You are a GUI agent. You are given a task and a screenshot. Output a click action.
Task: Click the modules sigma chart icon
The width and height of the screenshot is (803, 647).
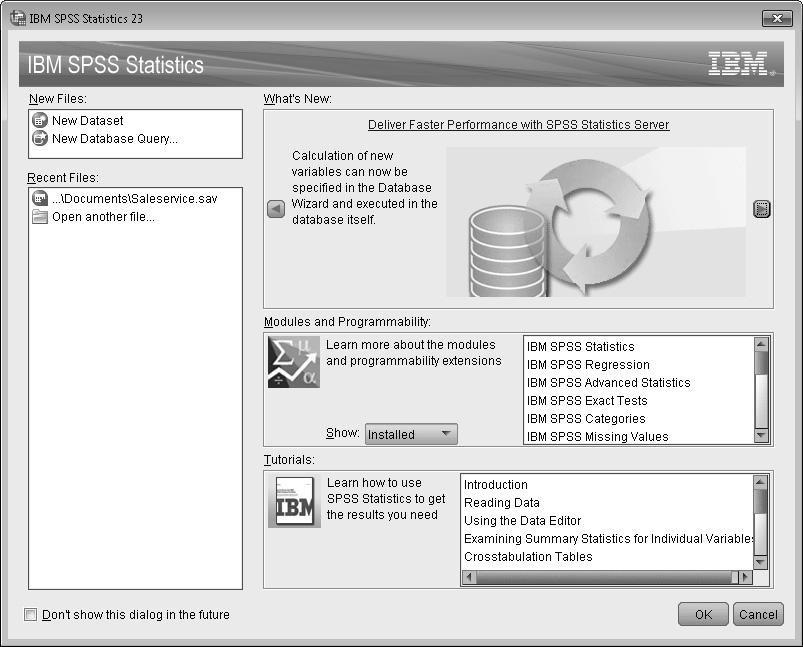point(294,362)
